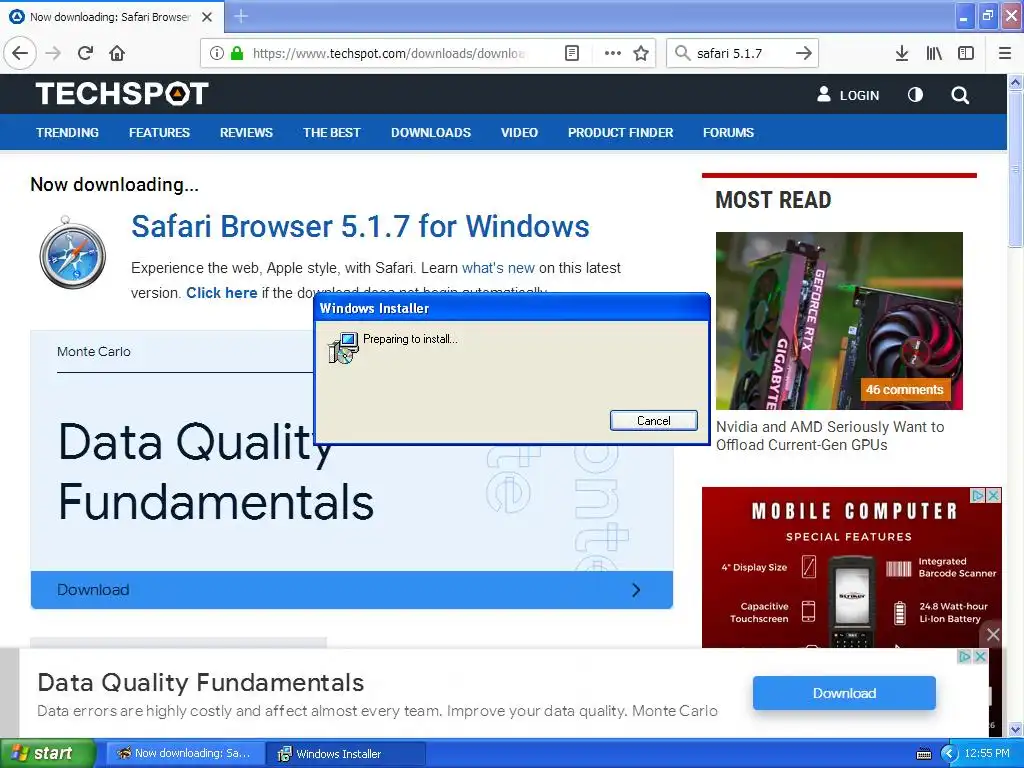The width and height of the screenshot is (1024, 768).
Task: Click the LOGIN user link
Action: click(x=848, y=95)
